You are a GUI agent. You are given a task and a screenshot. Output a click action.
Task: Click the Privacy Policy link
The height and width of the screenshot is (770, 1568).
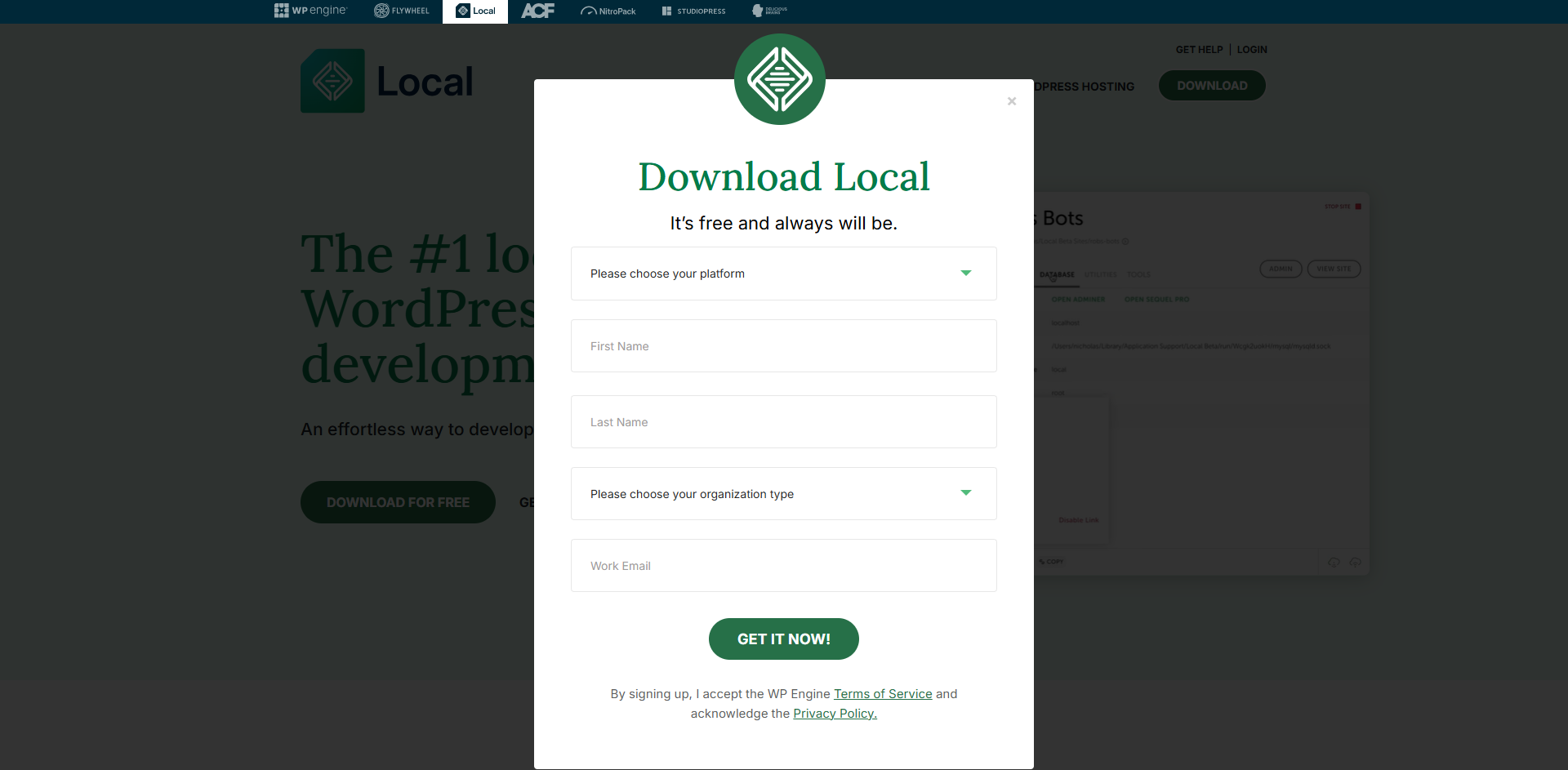[x=835, y=713]
